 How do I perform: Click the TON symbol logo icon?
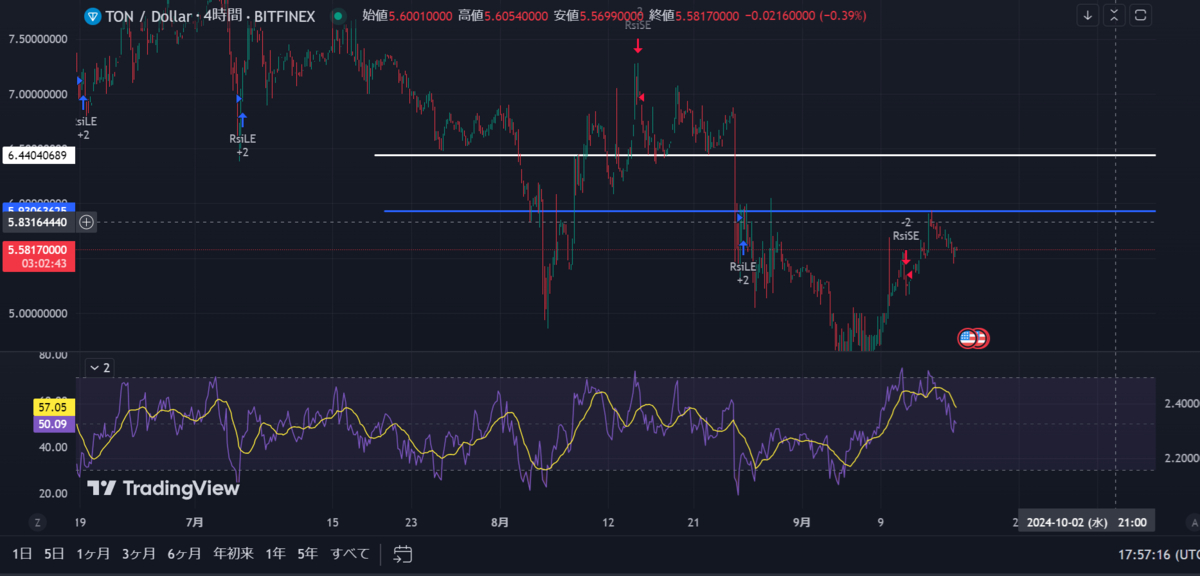[94, 16]
